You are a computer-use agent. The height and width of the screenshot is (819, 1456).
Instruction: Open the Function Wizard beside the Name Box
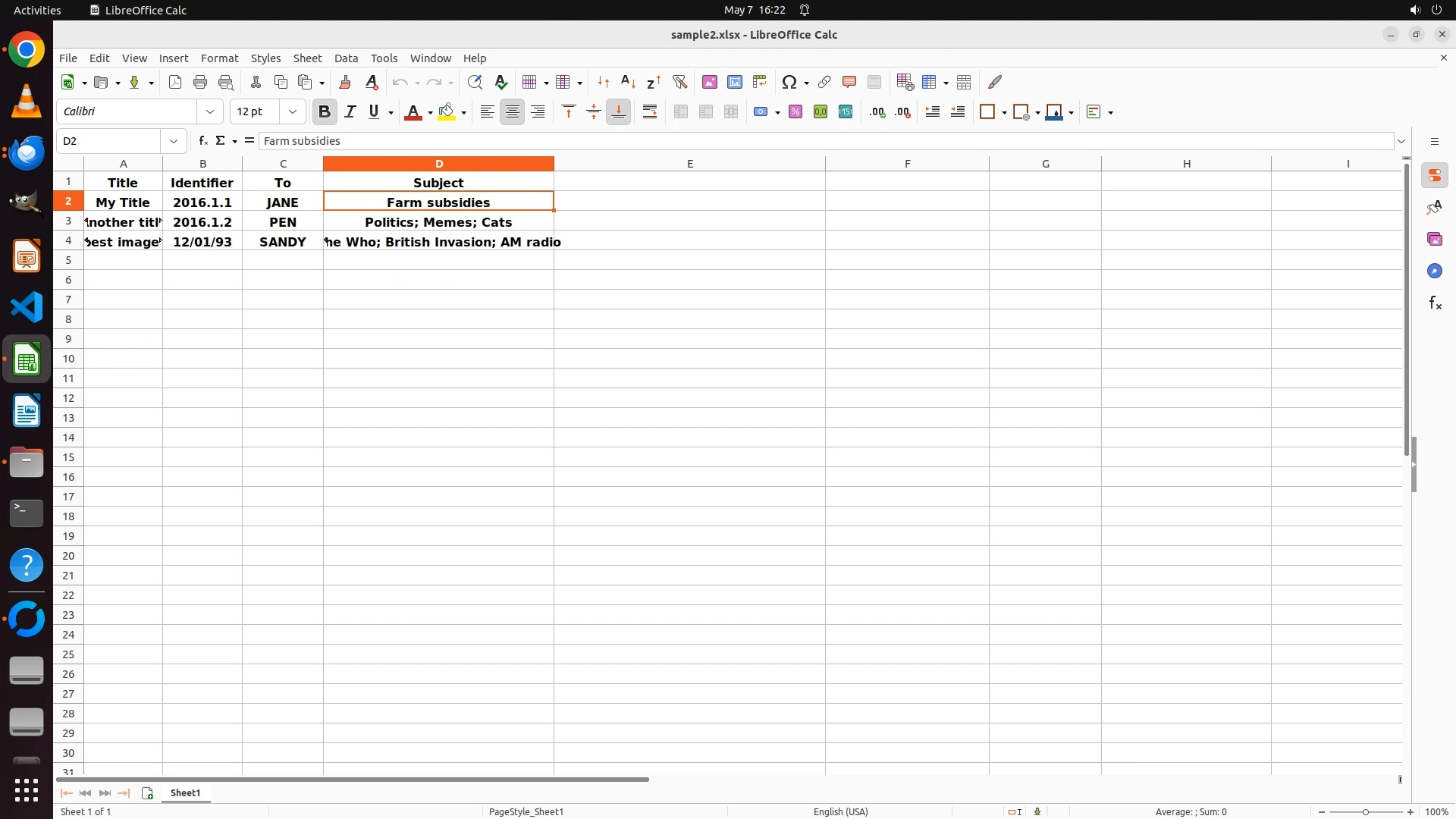pos(202,140)
